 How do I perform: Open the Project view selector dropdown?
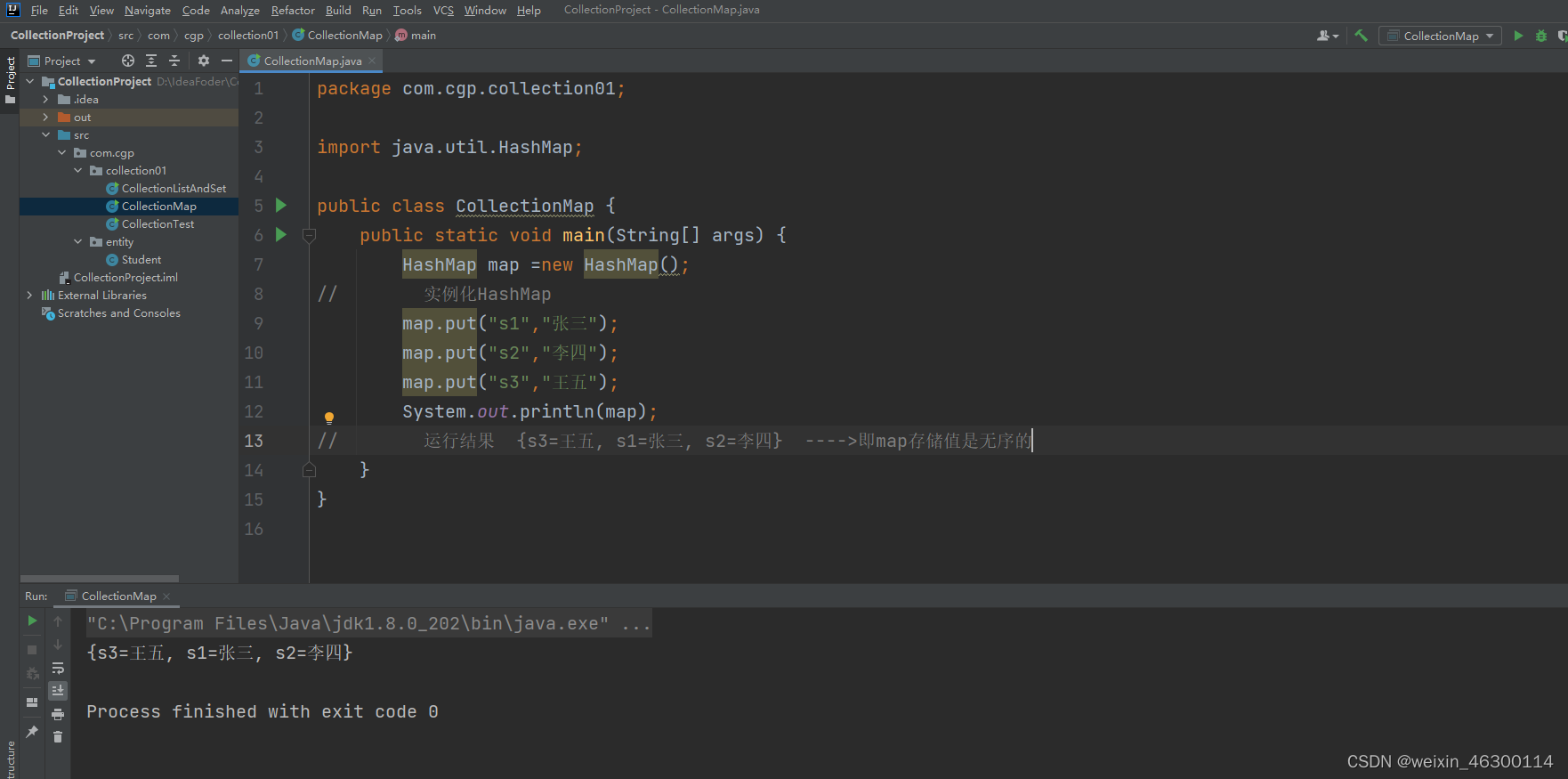click(x=62, y=61)
